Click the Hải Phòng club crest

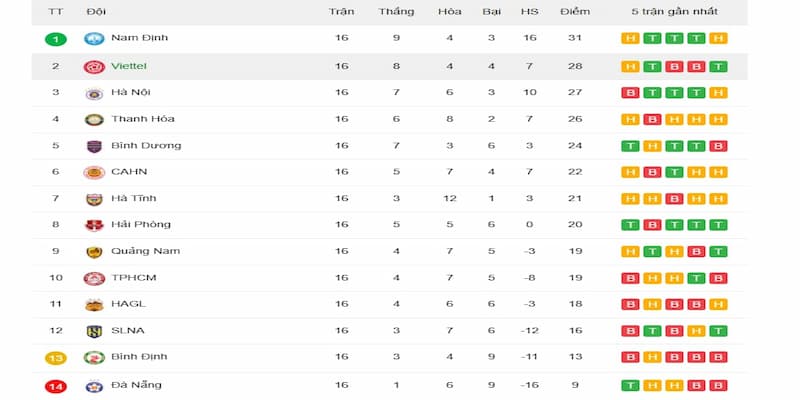coord(94,225)
